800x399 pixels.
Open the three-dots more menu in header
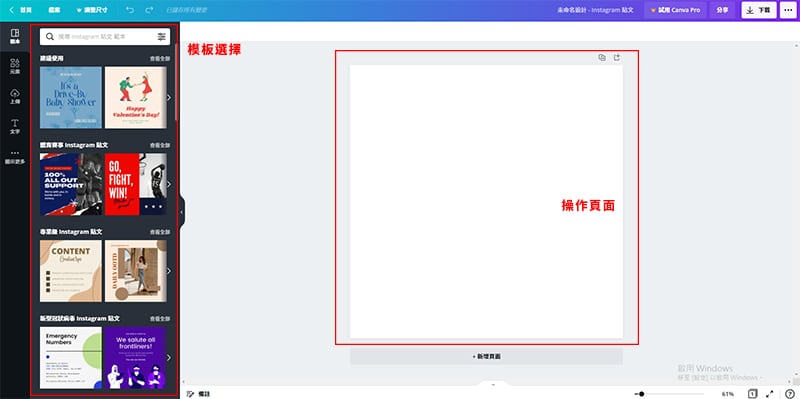[x=788, y=10]
